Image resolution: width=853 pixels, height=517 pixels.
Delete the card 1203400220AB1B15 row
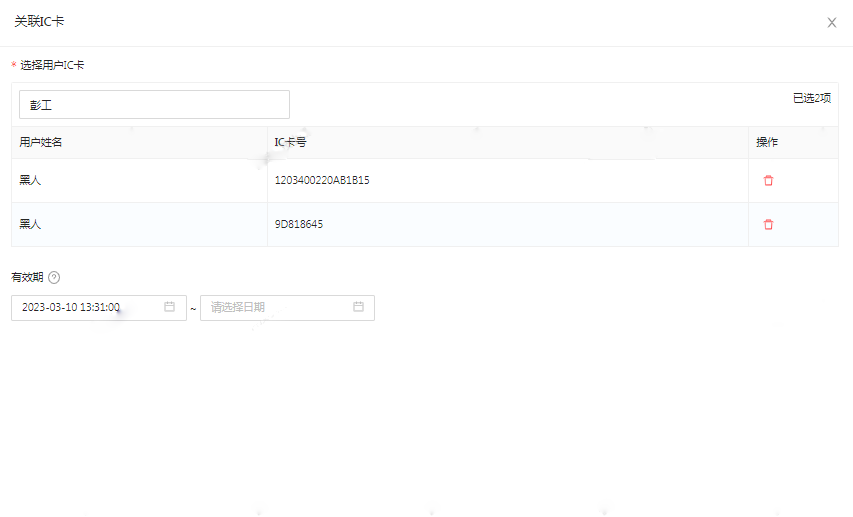pyautogui.click(x=768, y=181)
